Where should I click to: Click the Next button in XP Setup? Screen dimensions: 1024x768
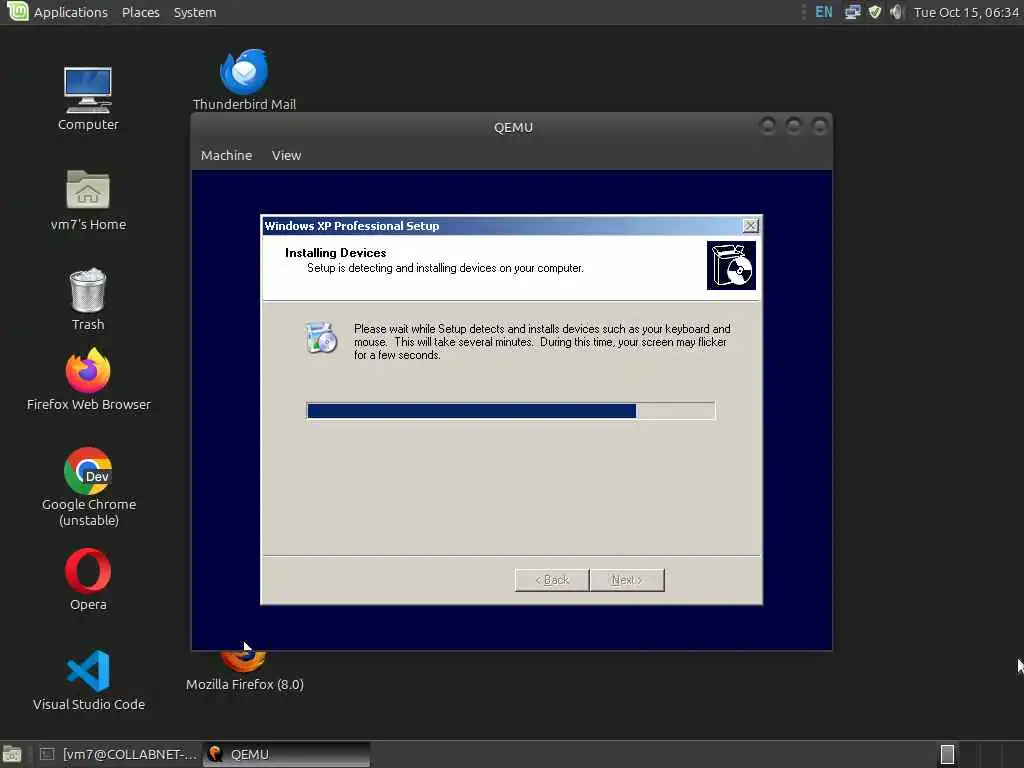point(627,580)
